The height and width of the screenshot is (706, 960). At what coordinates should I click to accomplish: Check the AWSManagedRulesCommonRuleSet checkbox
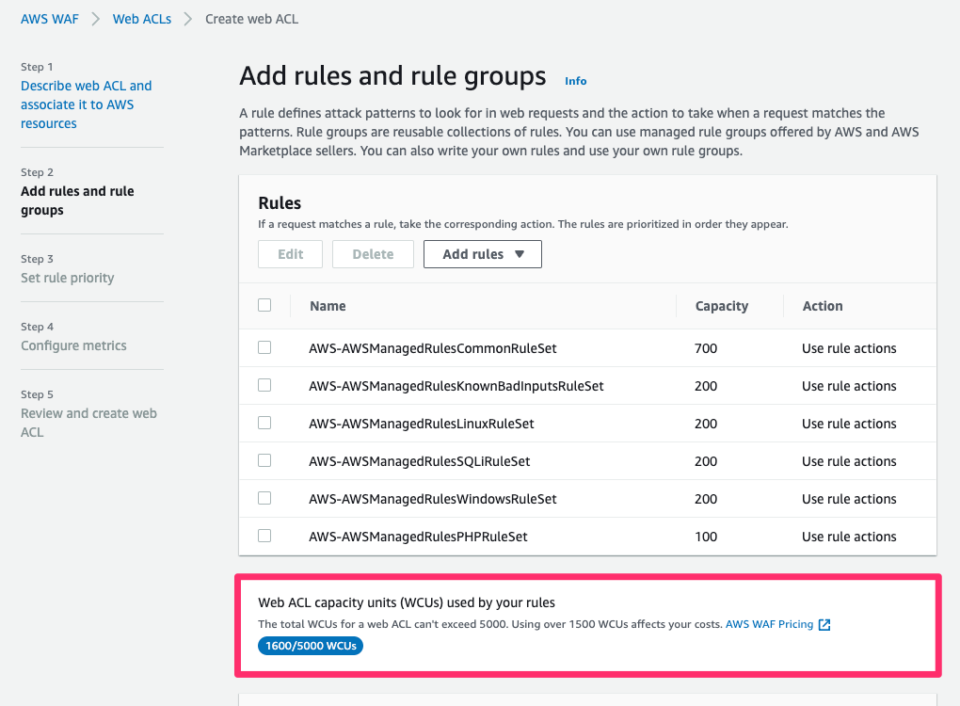pyautogui.click(x=265, y=348)
